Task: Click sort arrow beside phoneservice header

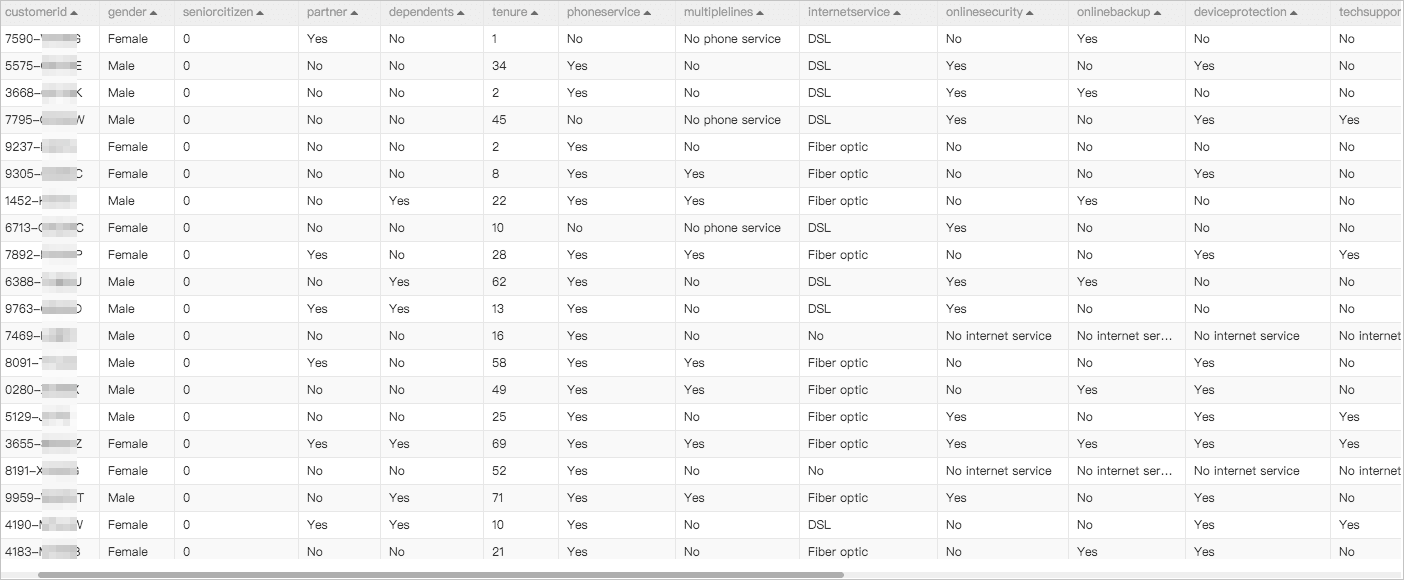Action: point(648,13)
